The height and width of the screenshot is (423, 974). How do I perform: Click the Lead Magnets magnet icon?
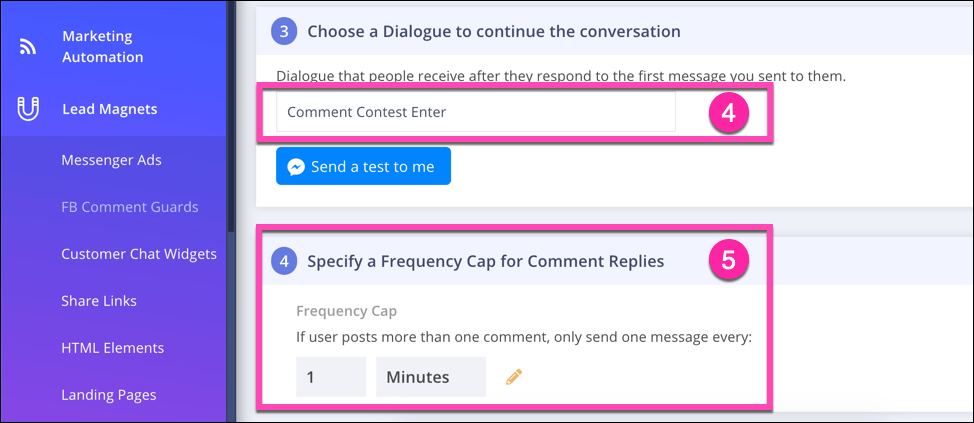pos(28,109)
